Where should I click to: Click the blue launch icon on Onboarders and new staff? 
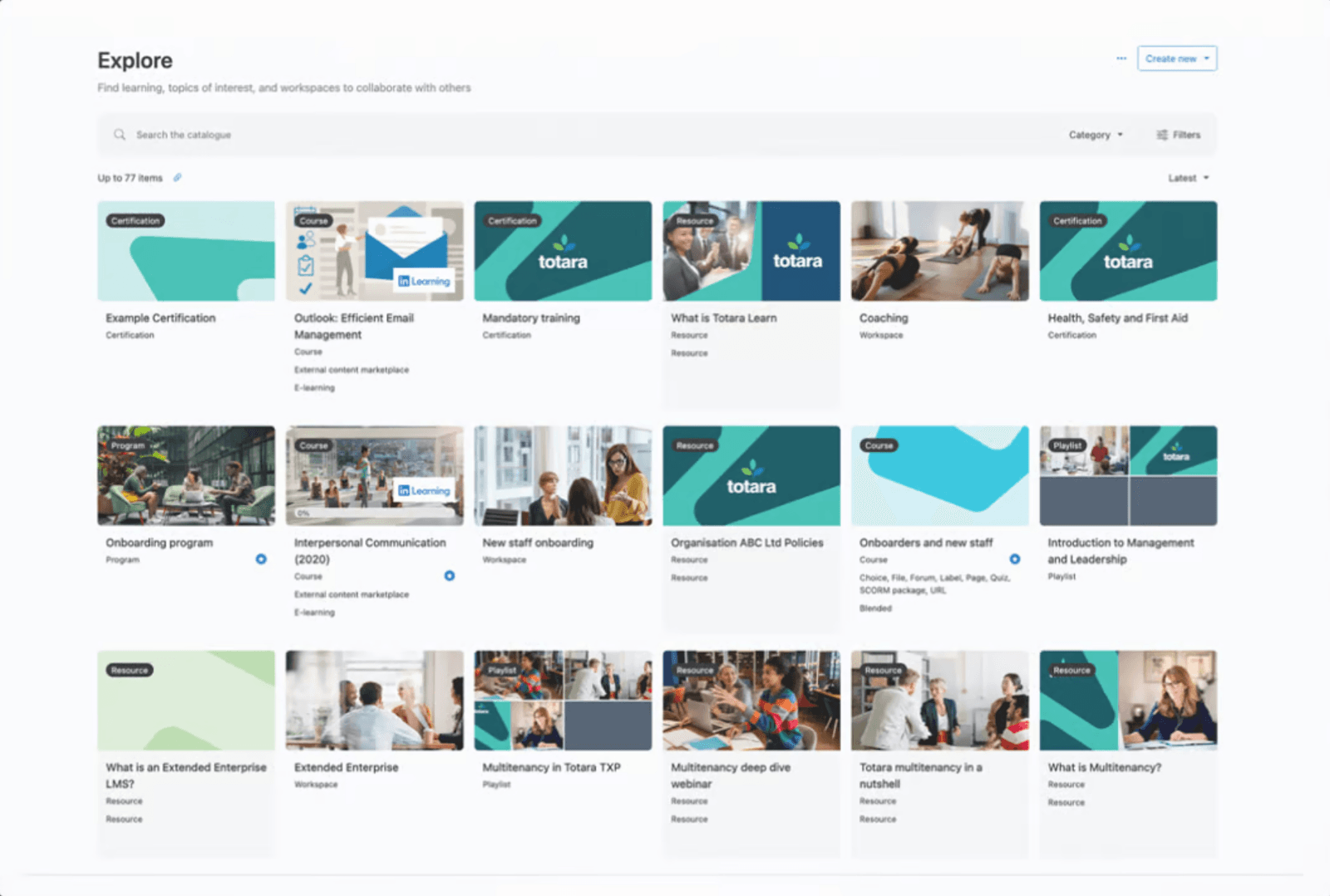(1015, 559)
